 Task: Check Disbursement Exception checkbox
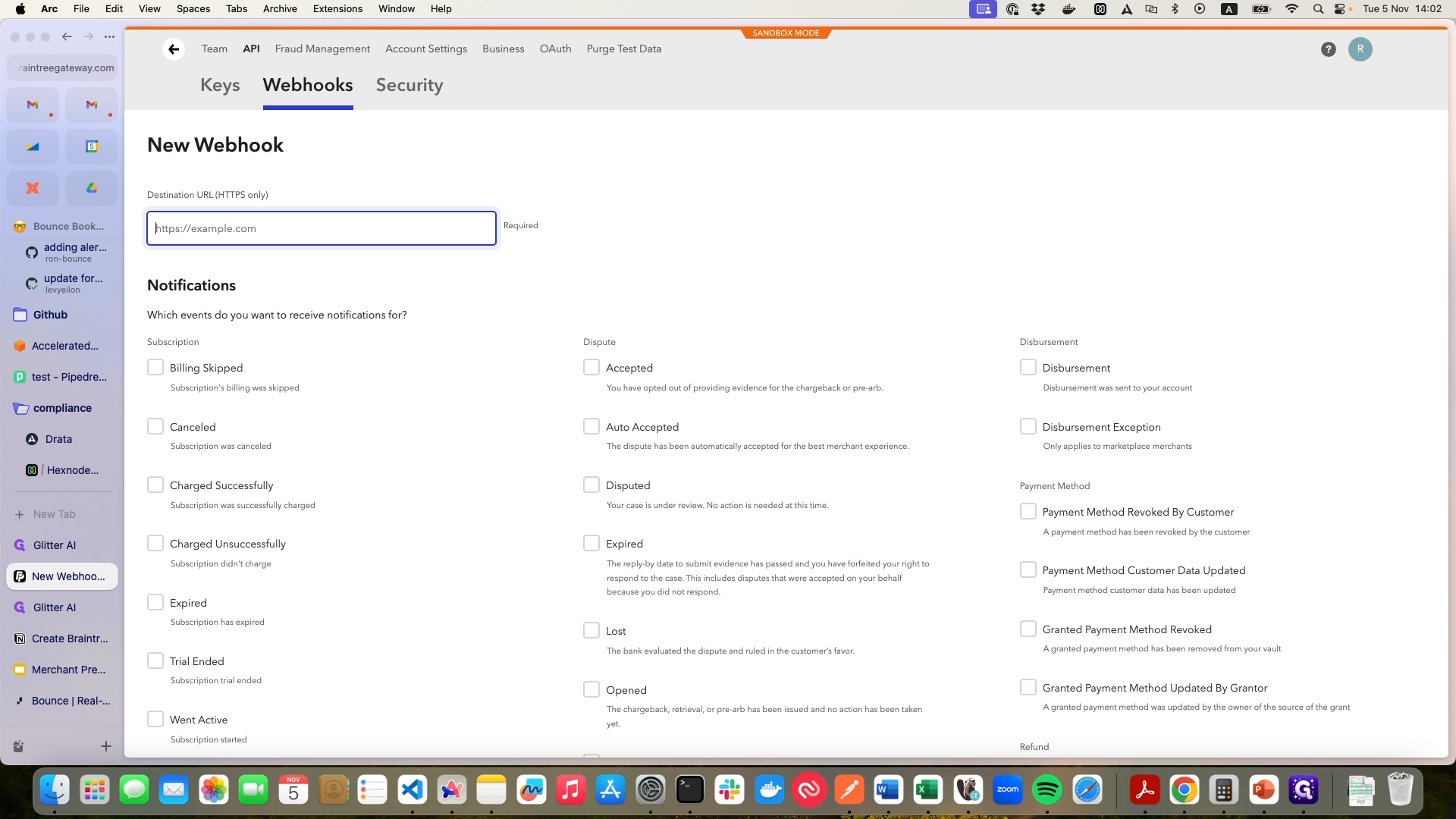[1028, 426]
